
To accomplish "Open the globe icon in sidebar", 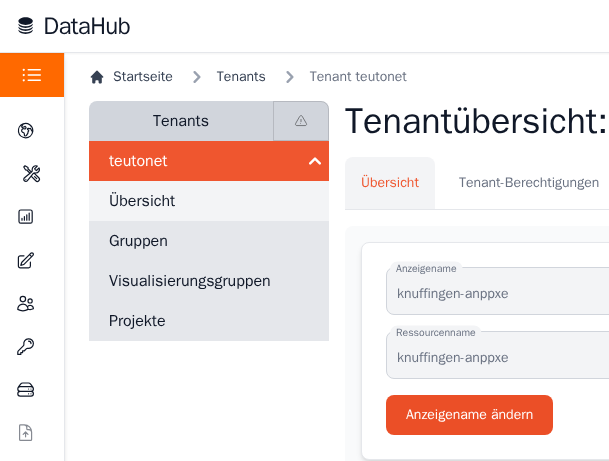I will pyautogui.click(x=26, y=130).
